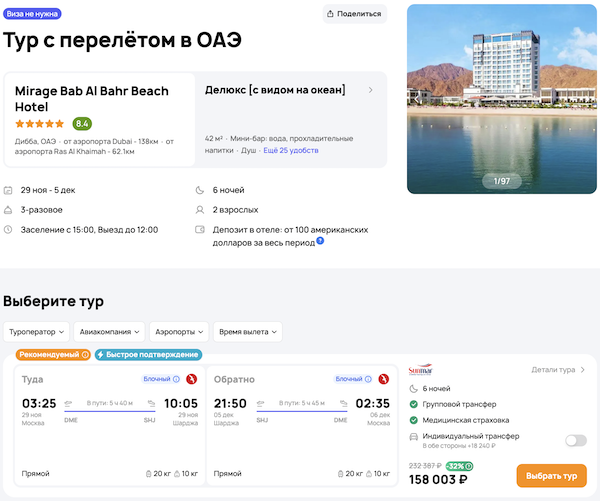Enable the Индивидуальный трансфер toggle
Screen dimensions: 600x501
tap(575, 440)
